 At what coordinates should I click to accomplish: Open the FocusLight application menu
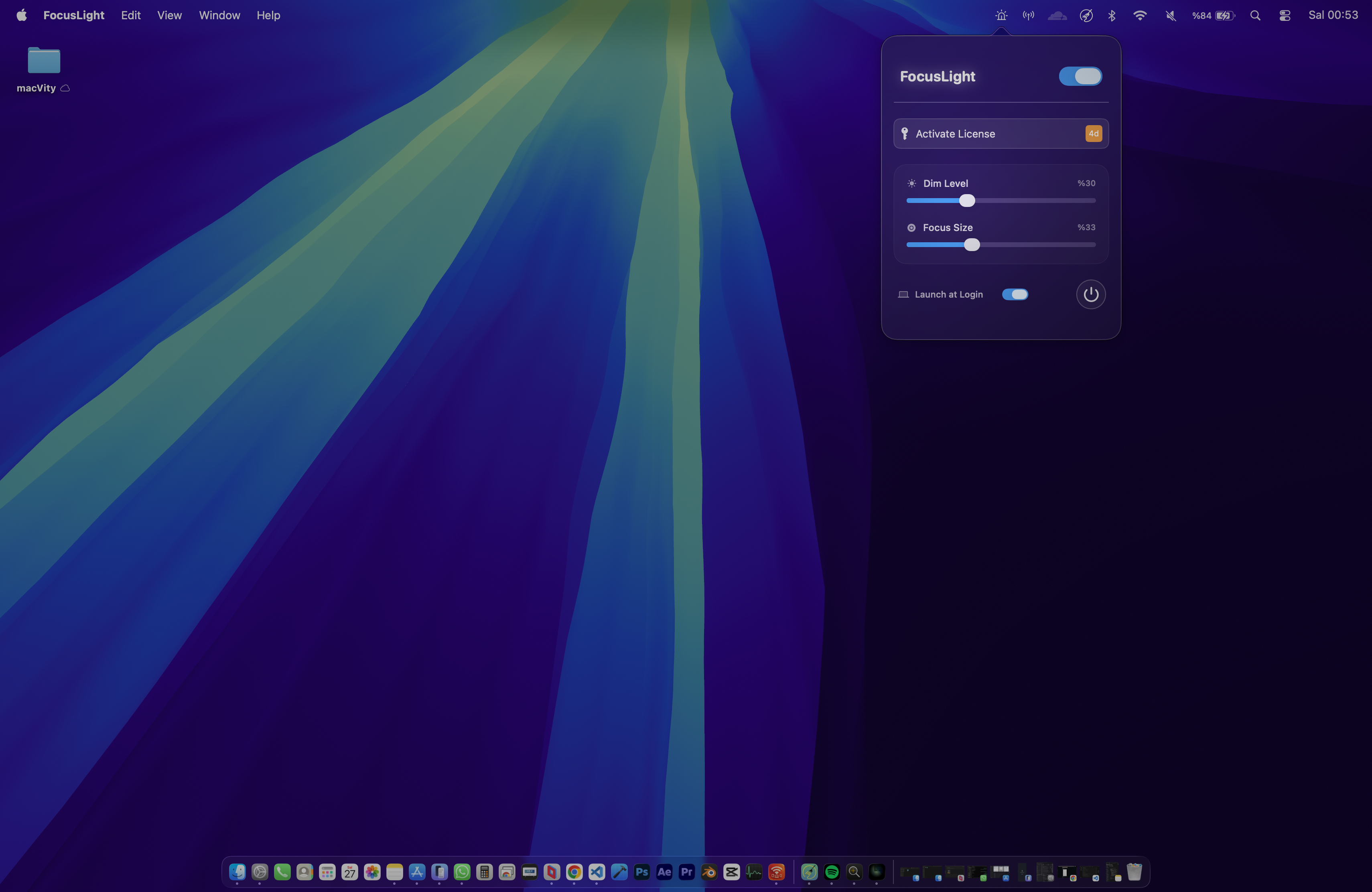(x=73, y=15)
